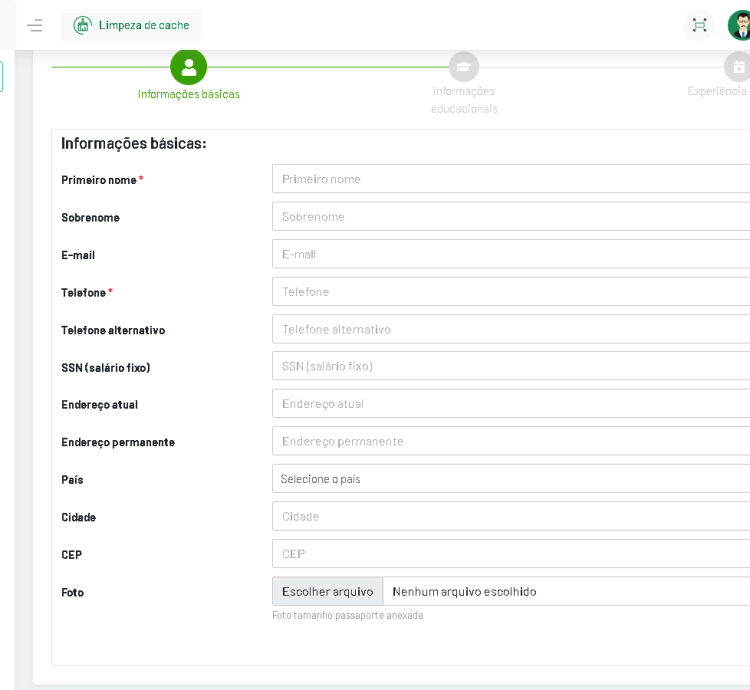Click the CEP input field
Viewport: 750px width, 690px height.
click(510, 554)
